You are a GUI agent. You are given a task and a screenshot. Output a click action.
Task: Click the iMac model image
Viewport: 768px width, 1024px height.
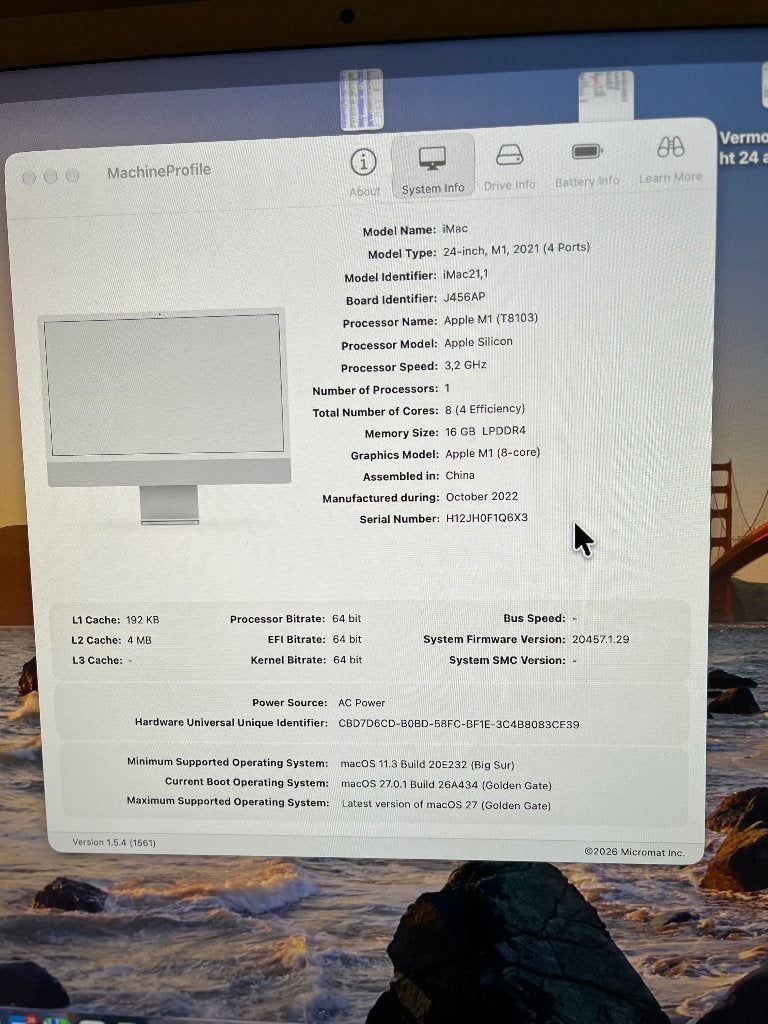point(165,416)
